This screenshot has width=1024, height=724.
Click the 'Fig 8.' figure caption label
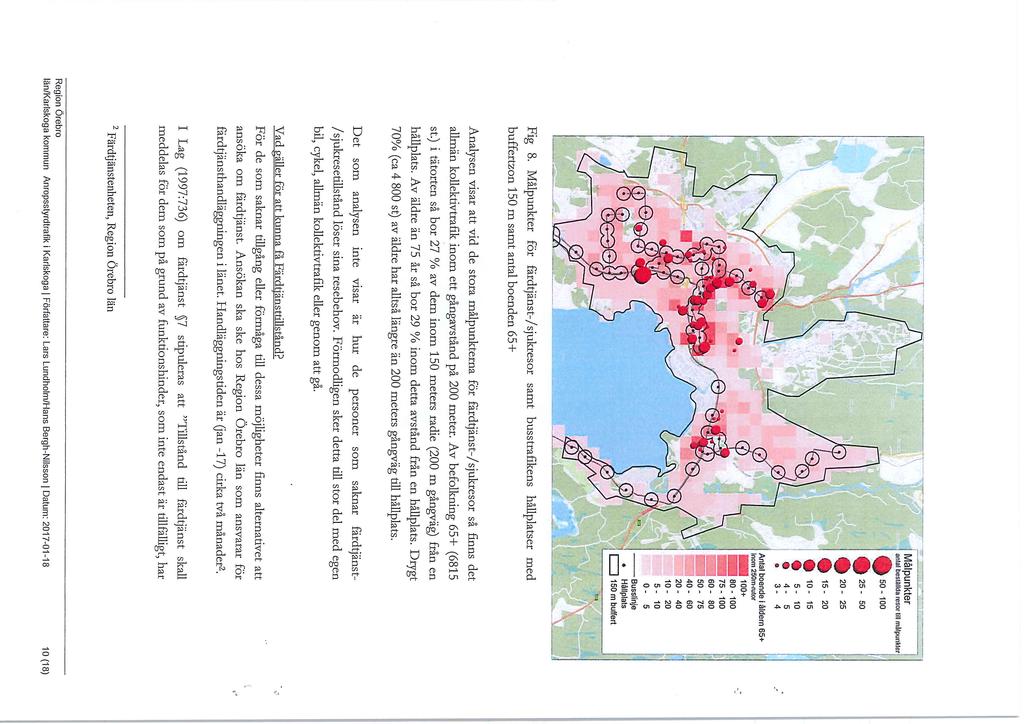click(530, 146)
